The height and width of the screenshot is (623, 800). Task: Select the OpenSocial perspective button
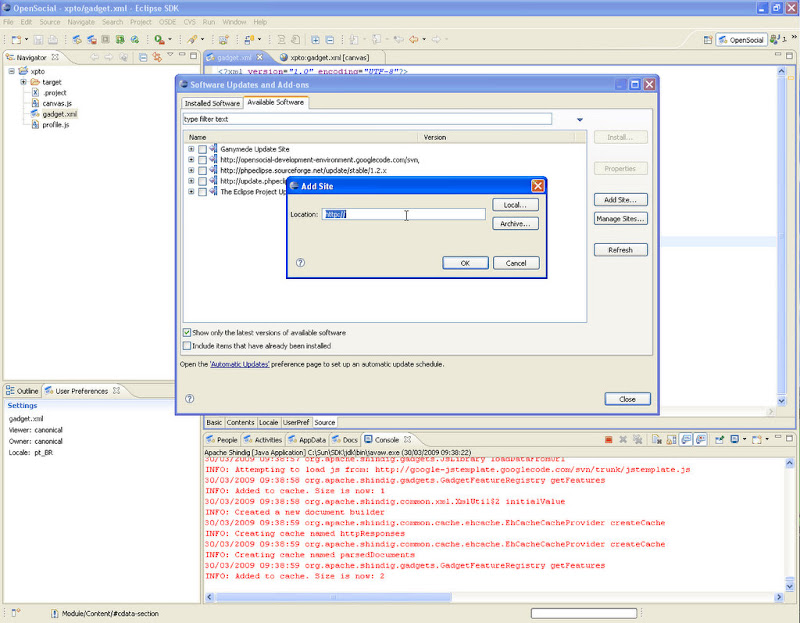(739, 40)
